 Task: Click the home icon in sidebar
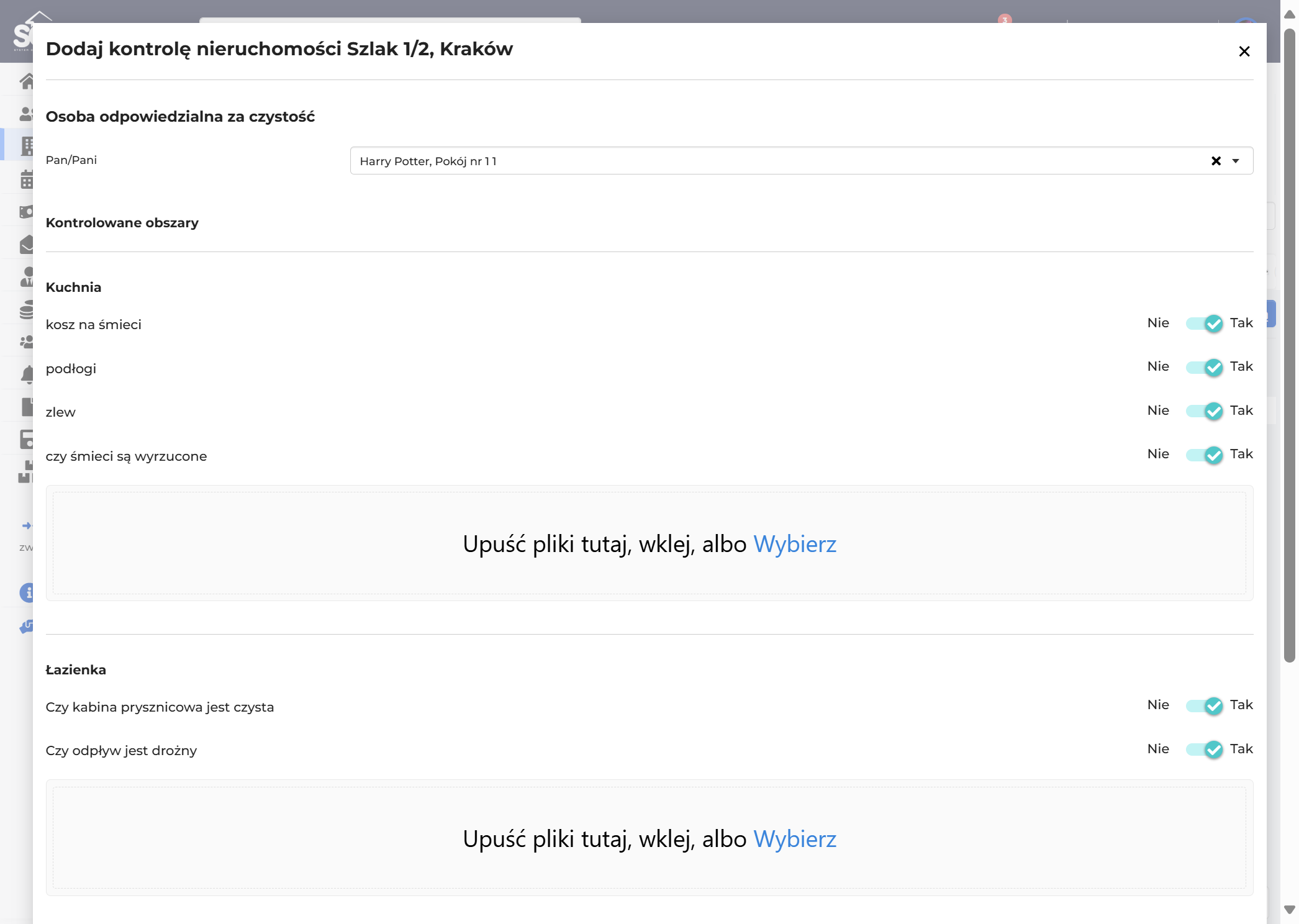tap(26, 81)
